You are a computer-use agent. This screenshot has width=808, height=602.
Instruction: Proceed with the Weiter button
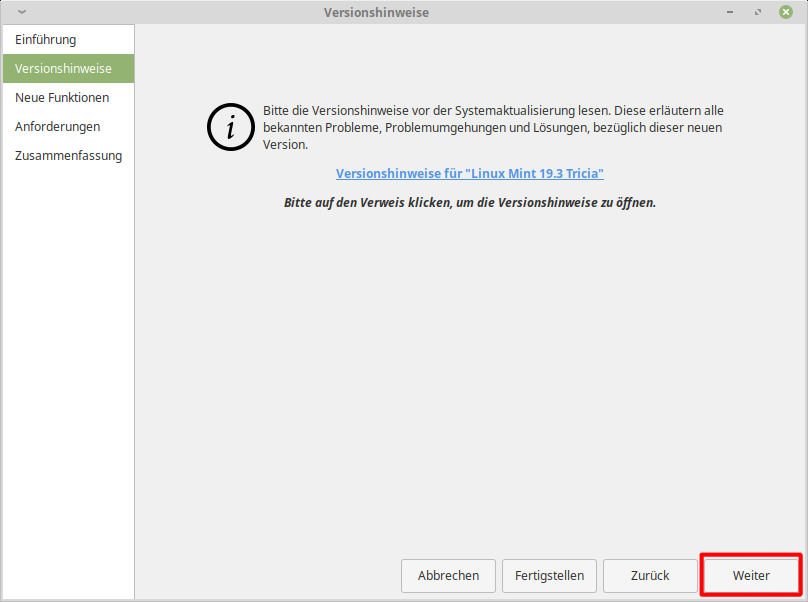pos(751,576)
